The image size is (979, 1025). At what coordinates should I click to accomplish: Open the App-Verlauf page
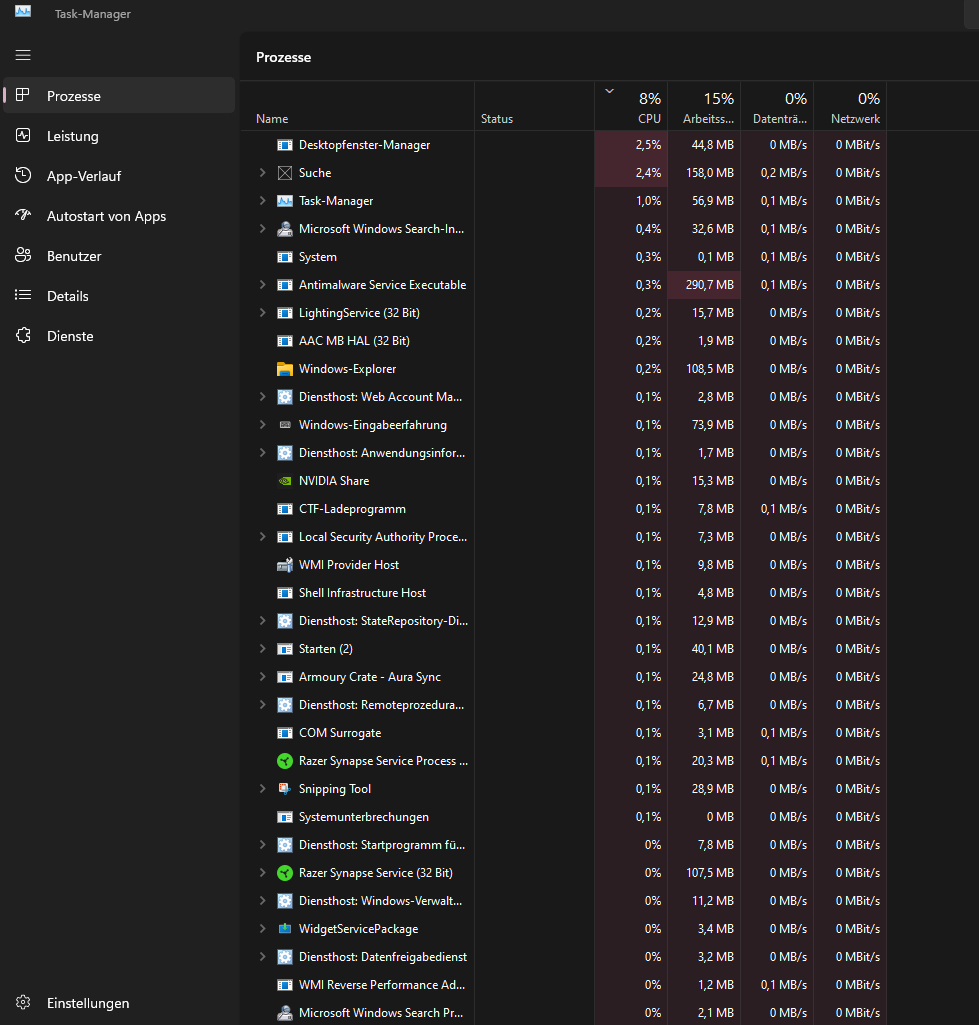click(x=119, y=176)
